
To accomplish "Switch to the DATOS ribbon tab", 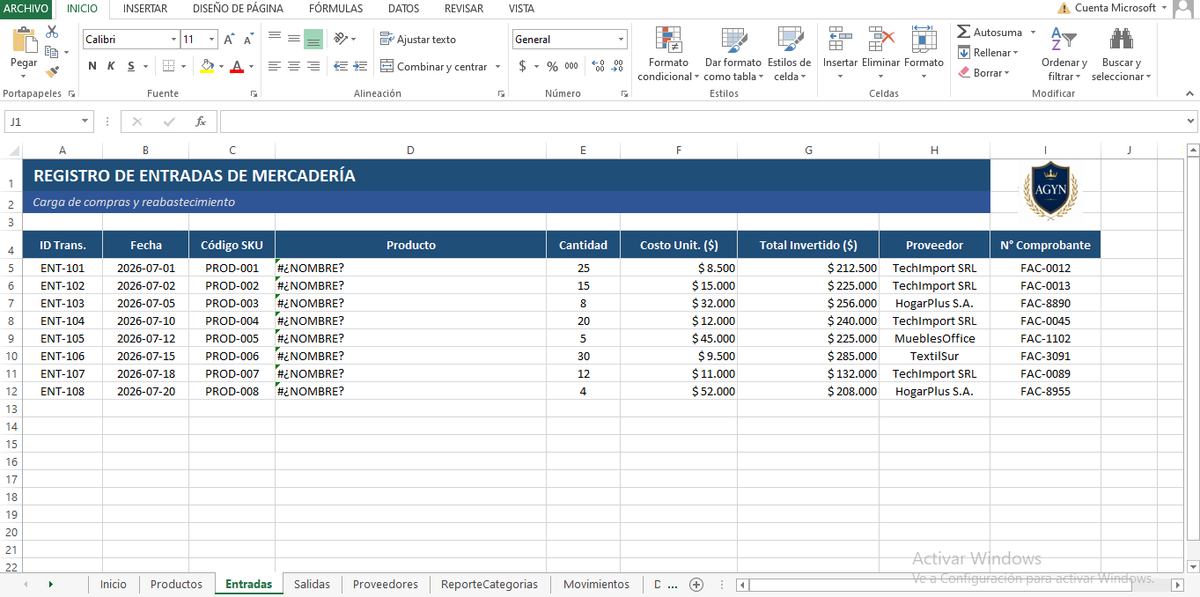I will pyautogui.click(x=403, y=8).
